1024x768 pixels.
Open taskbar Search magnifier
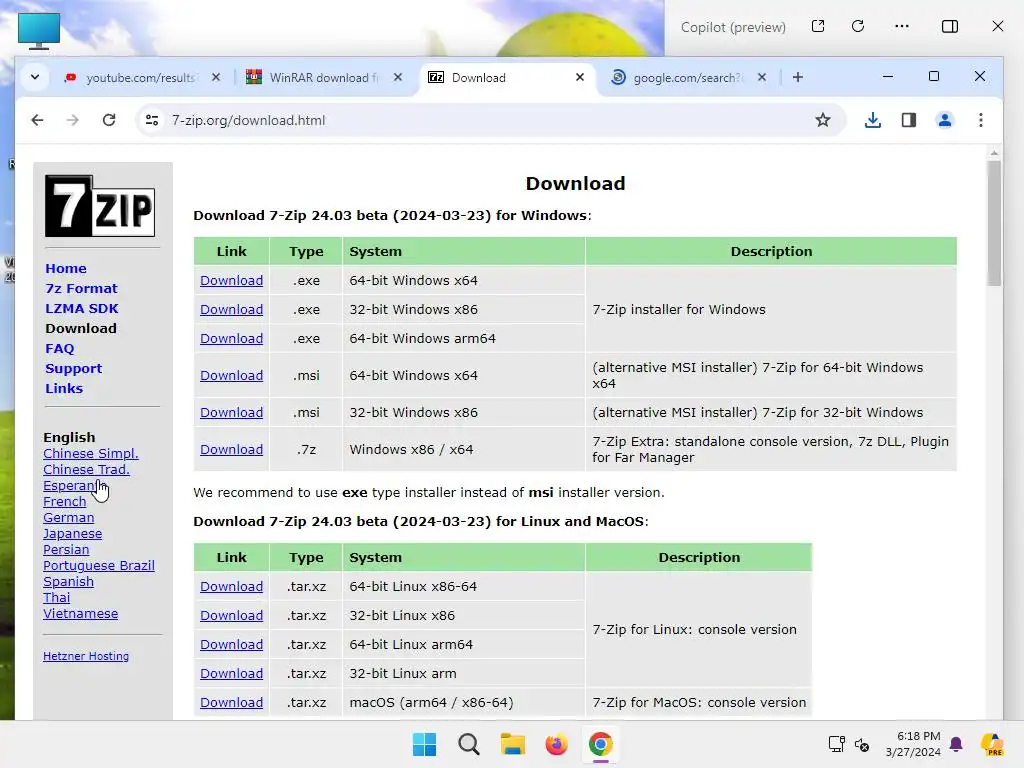[468, 744]
